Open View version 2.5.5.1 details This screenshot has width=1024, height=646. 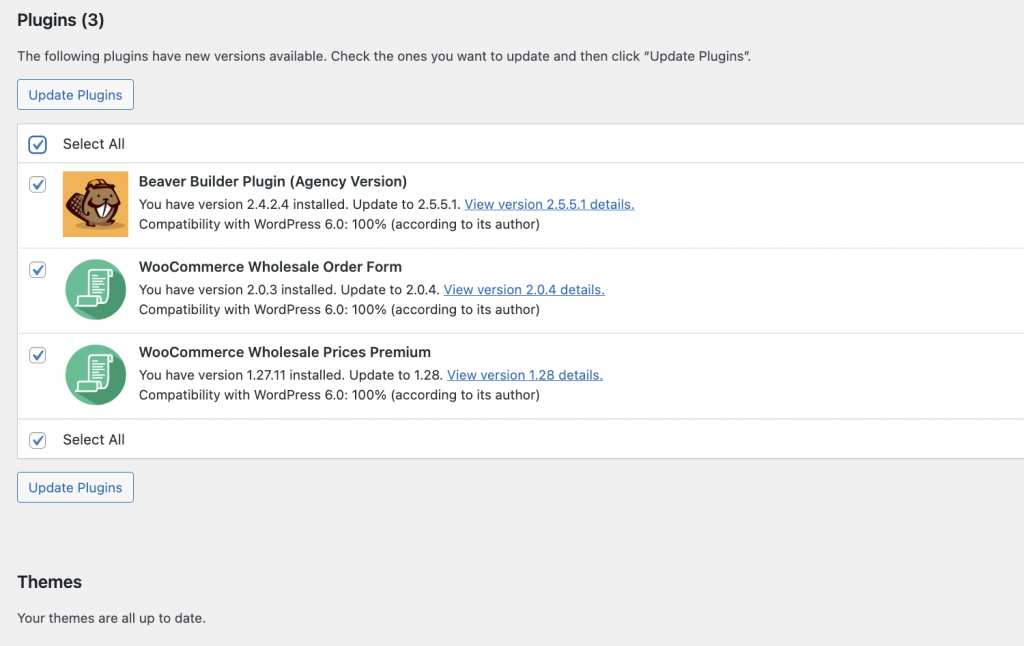548,203
